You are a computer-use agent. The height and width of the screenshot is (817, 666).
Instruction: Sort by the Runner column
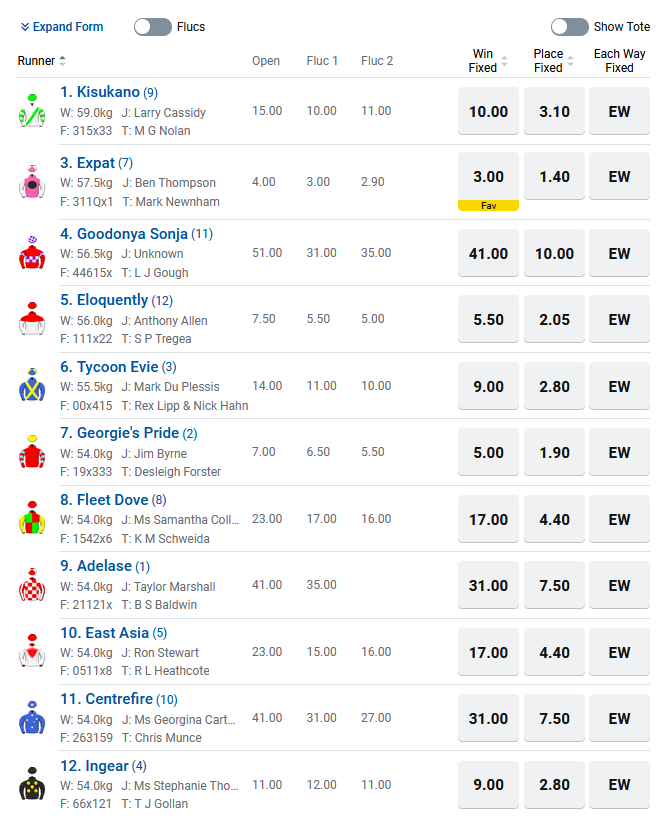(42, 61)
